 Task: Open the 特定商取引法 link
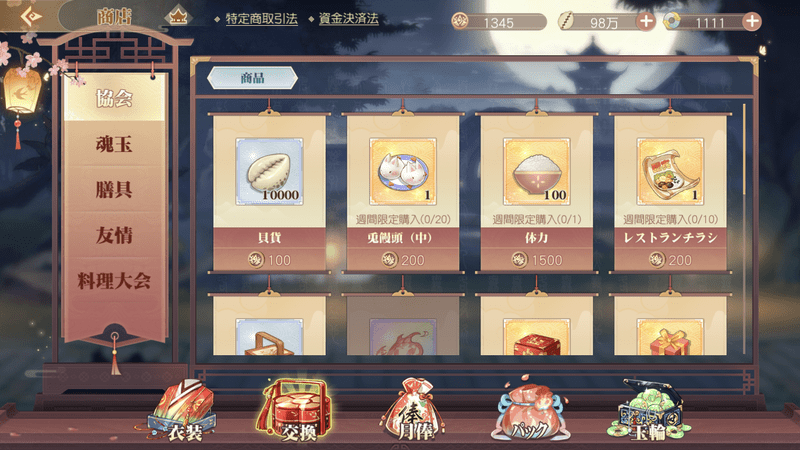[x=261, y=19]
